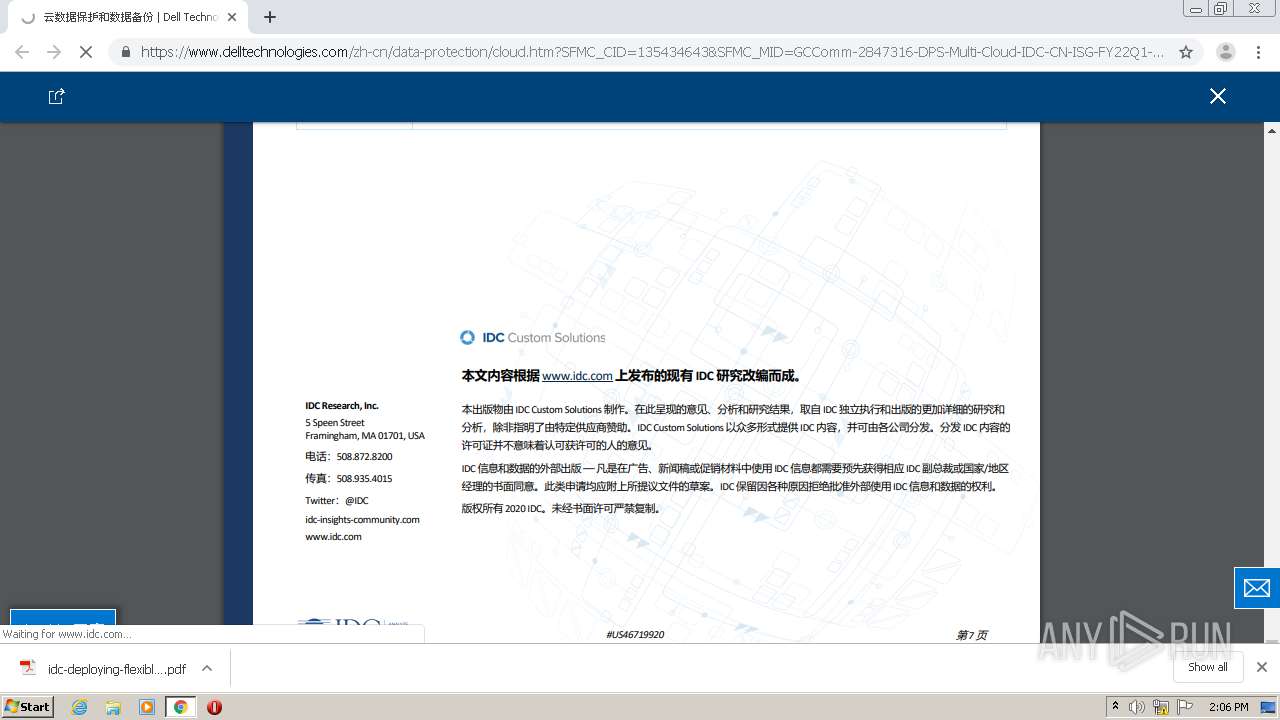Click the idc-insights-community.com text
The image size is (1280, 720).
[362, 519]
